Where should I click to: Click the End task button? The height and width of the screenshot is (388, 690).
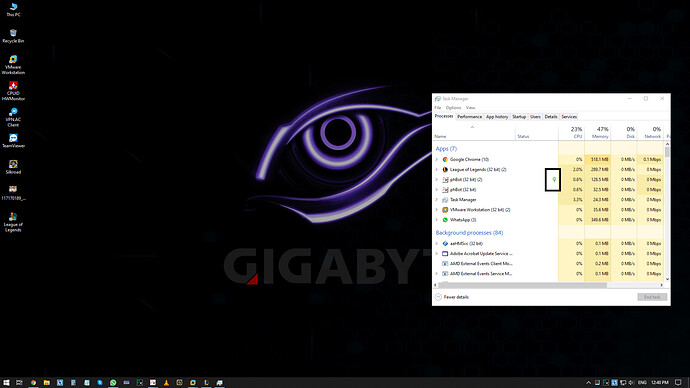(652, 297)
